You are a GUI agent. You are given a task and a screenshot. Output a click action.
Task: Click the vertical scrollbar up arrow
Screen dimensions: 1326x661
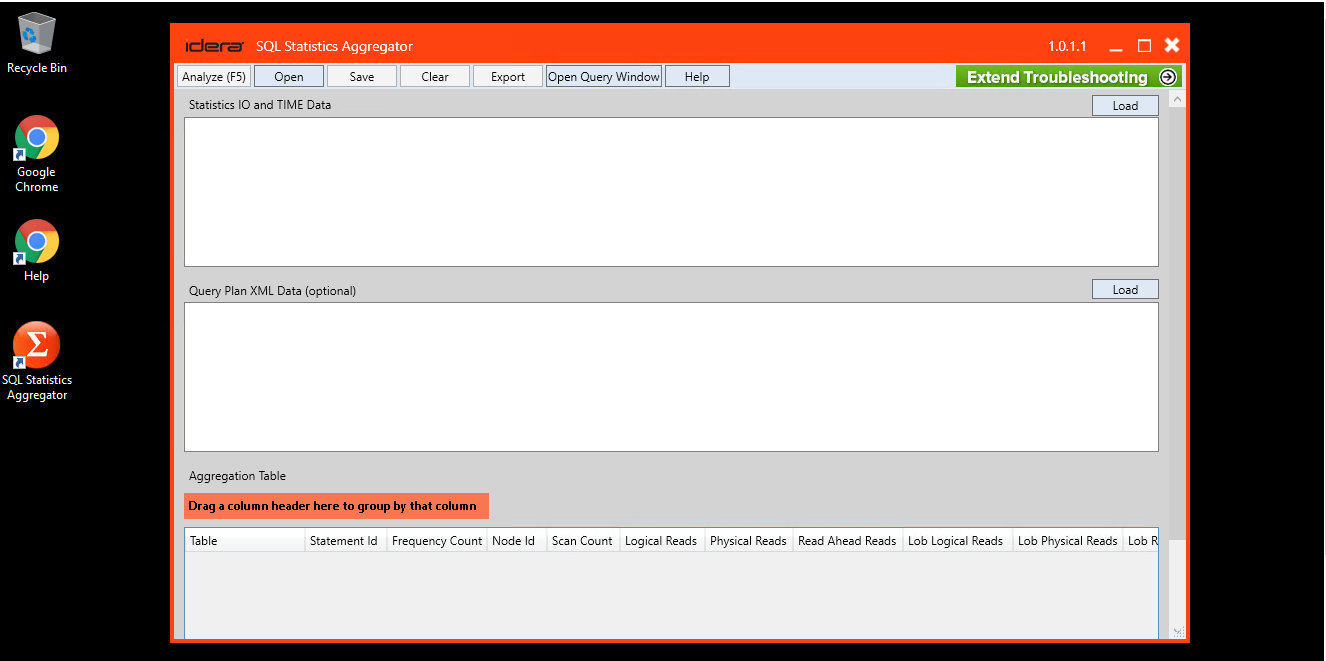coord(1177,100)
